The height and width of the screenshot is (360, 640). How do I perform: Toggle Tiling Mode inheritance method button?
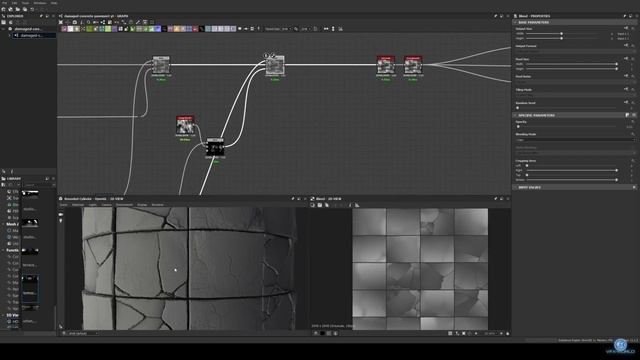626,89
